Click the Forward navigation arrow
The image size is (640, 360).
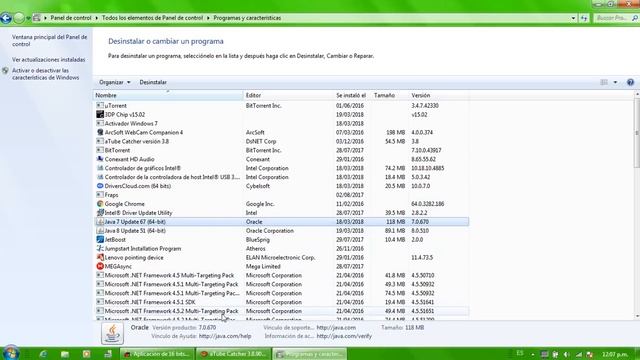[x=19, y=18]
